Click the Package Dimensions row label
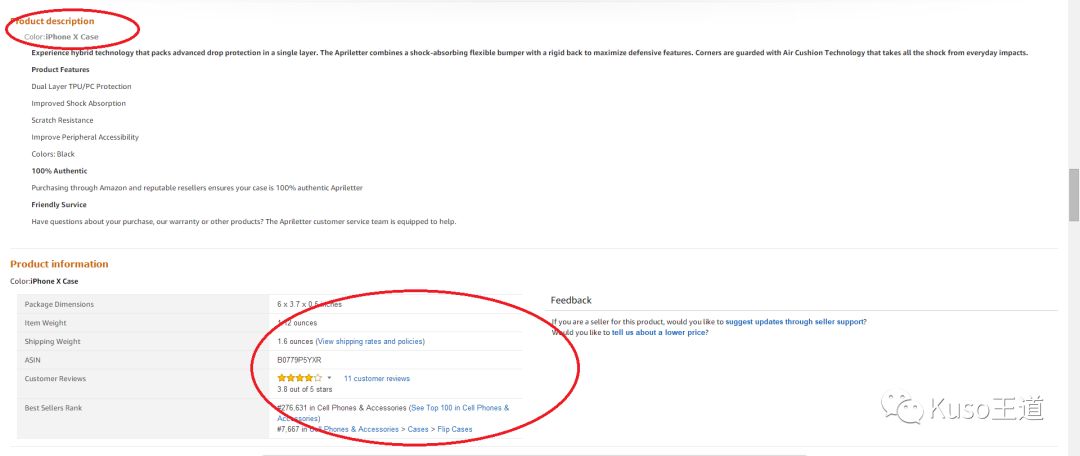Viewport: 1080px width, 456px height. (59, 303)
